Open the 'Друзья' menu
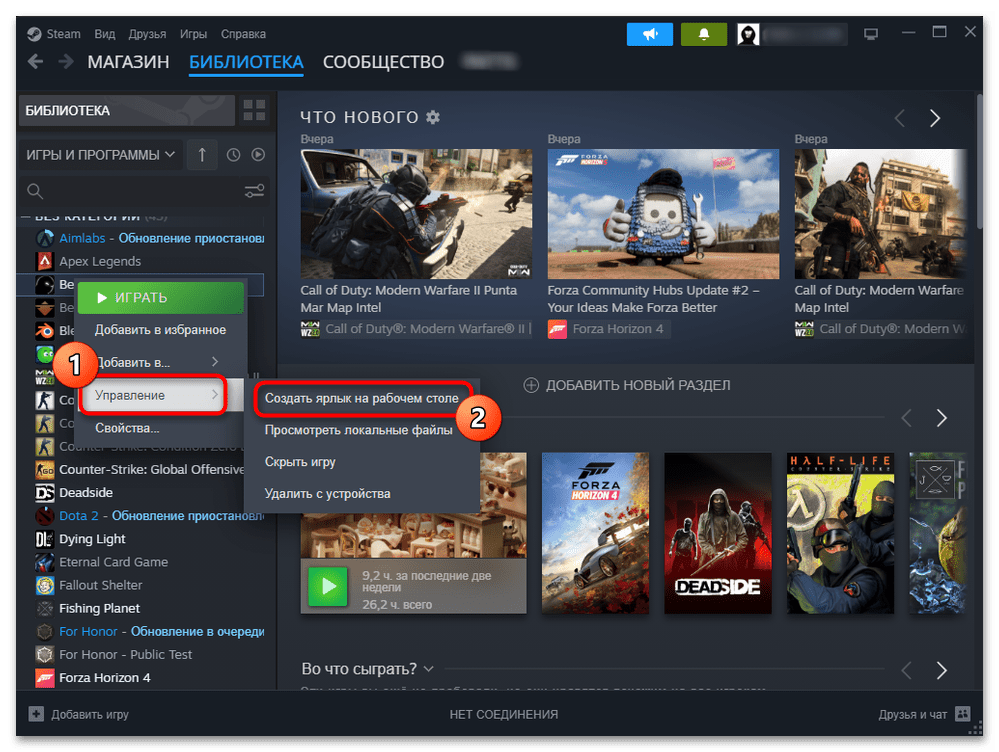This screenshot has width=999, height=752. [147, 34]
